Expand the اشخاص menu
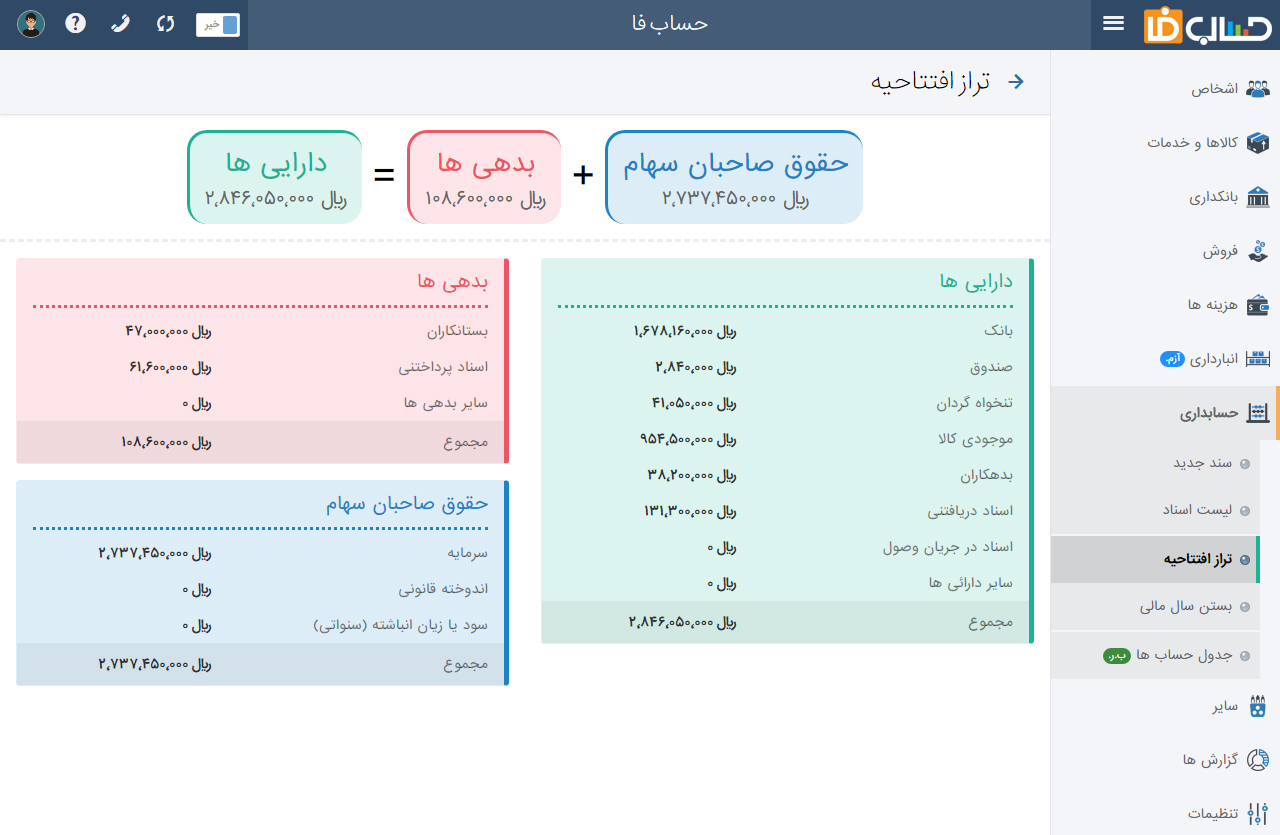This screenshot has height=835, width=1280. coord(1165,88)
